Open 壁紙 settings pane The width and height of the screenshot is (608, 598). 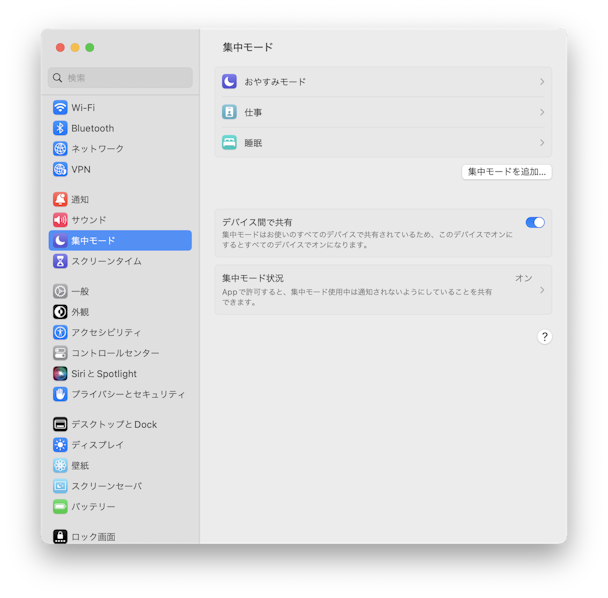click(120, 465)
